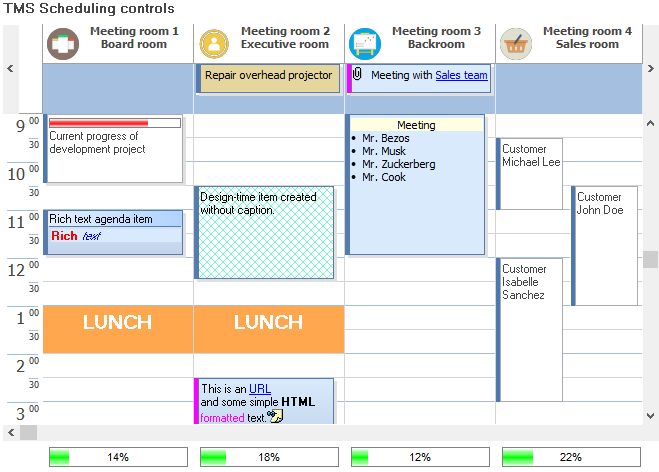Click the paperclip attachment icon on the Sales team meeting
Viewport: 659px width, 472px height.
coord(358,75)
